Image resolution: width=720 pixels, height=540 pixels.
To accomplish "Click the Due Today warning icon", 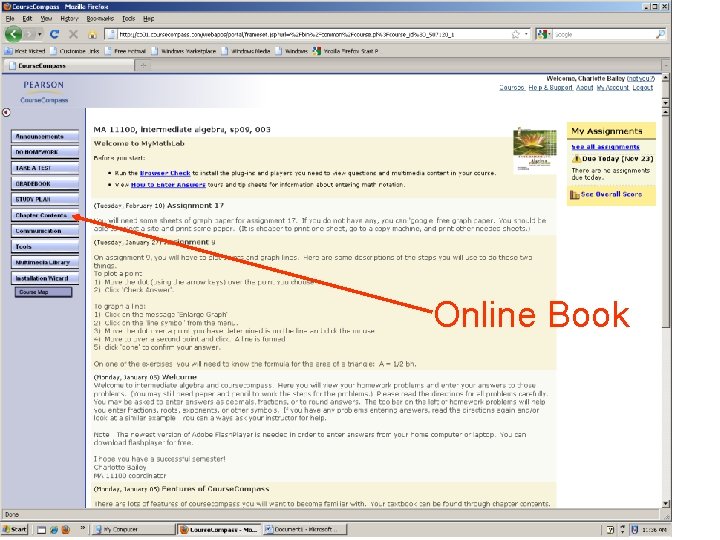I will pyautogui.click(x=576, y=159).
